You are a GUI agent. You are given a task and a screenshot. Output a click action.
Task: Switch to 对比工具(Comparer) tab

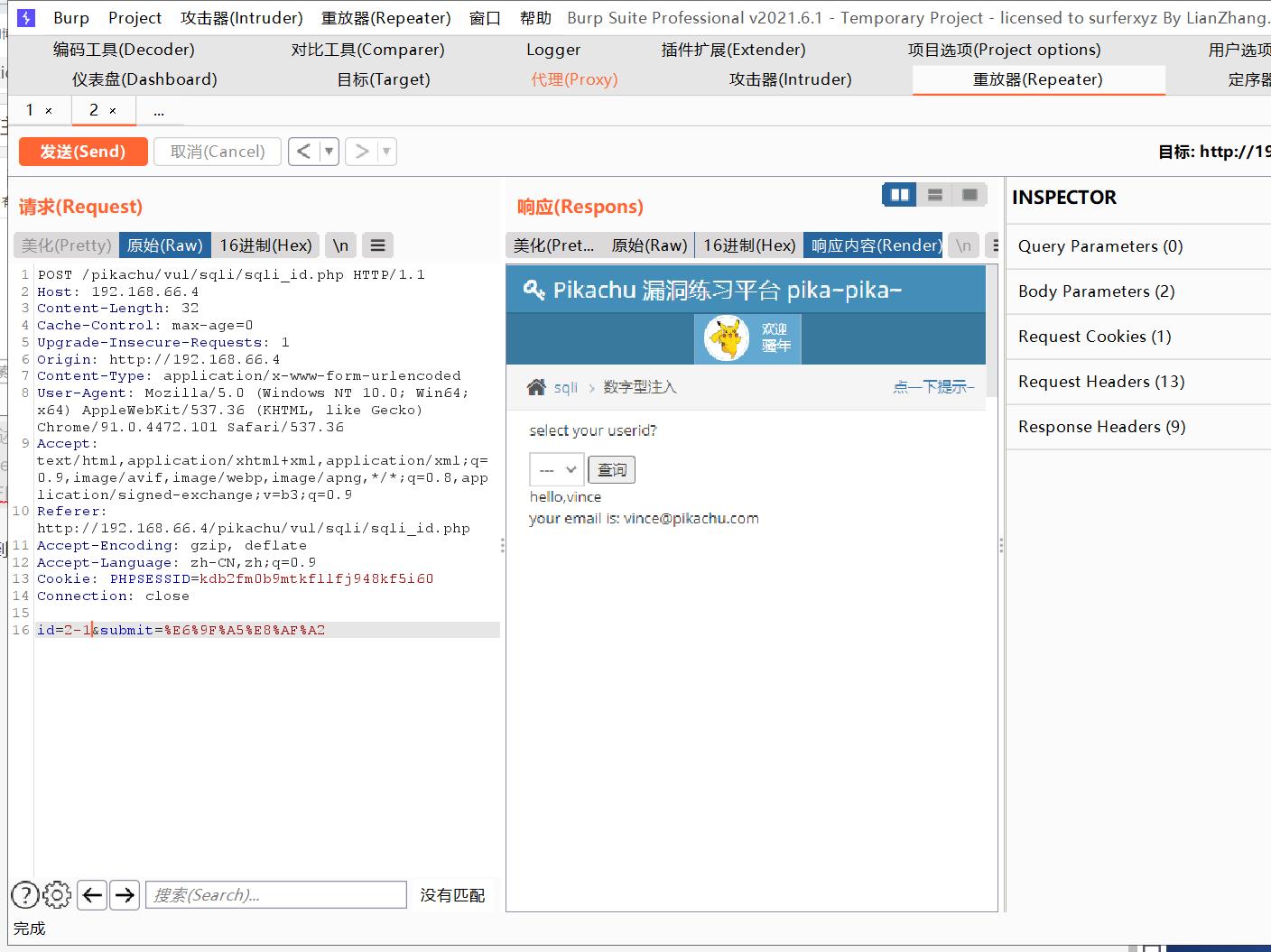click(x=368, y=50)
